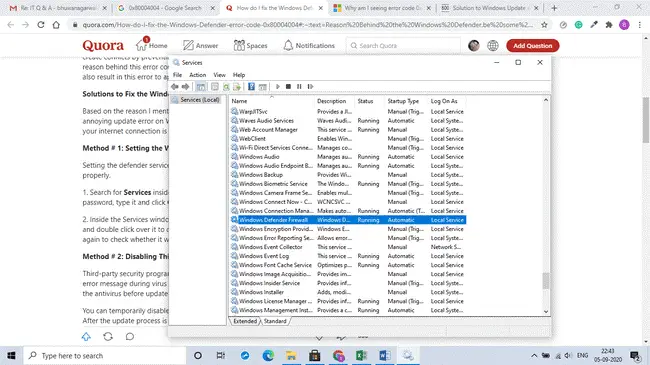Bookmark page with star icon

pos(544,25)
